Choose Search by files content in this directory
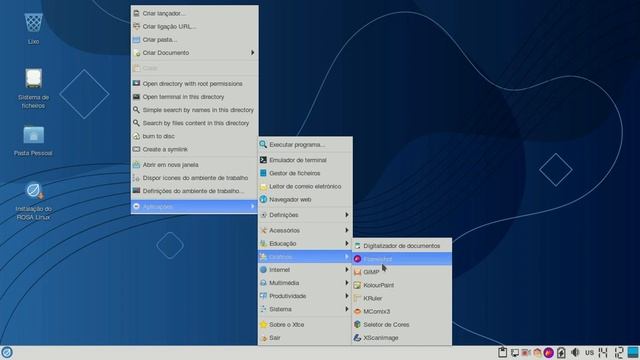The height and width of the screenshot is (360, 640). pyautogui.click(x=195, y=123)
